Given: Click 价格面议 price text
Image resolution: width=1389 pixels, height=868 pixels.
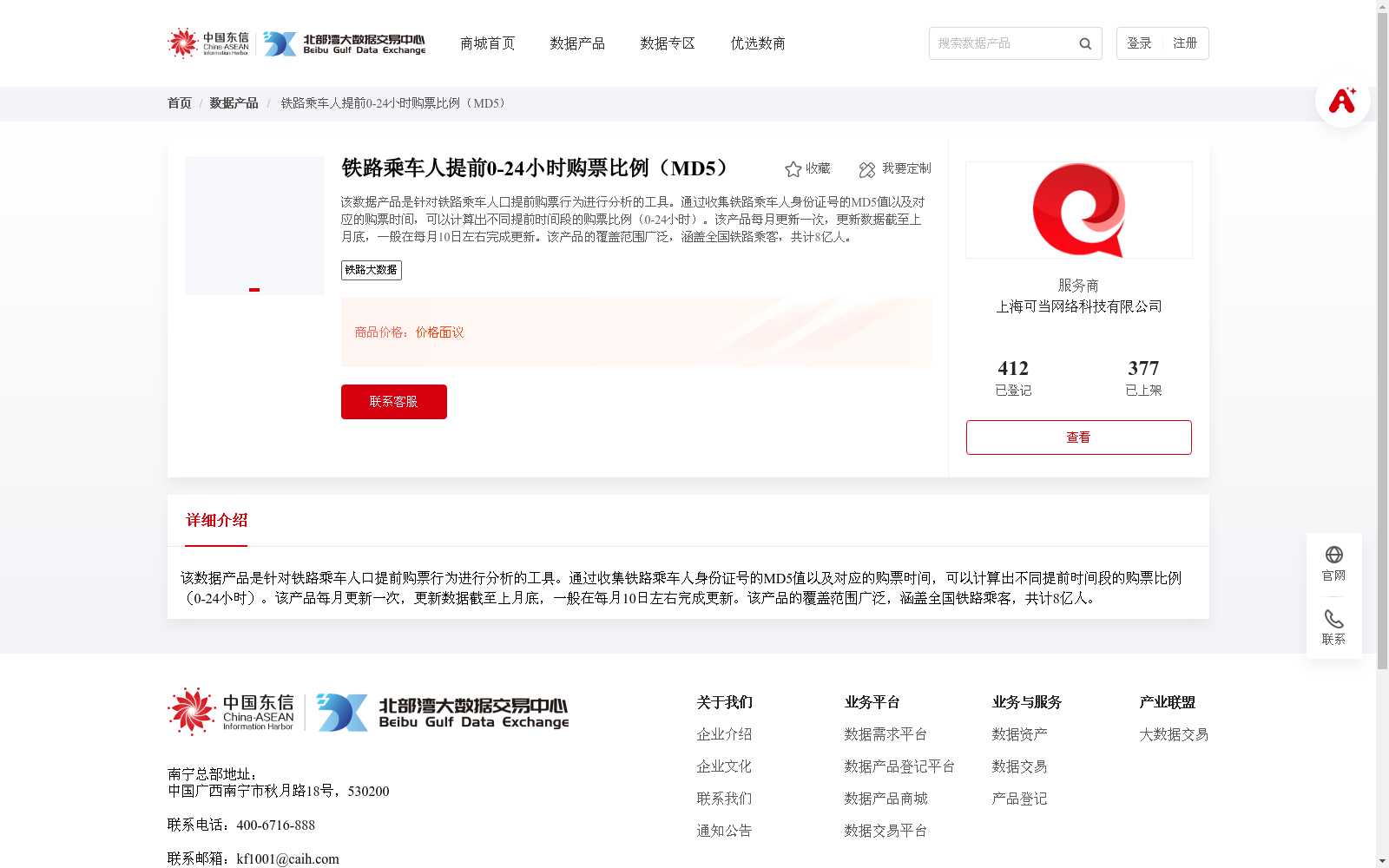Looking at the screenshot, I should [439, 332].
